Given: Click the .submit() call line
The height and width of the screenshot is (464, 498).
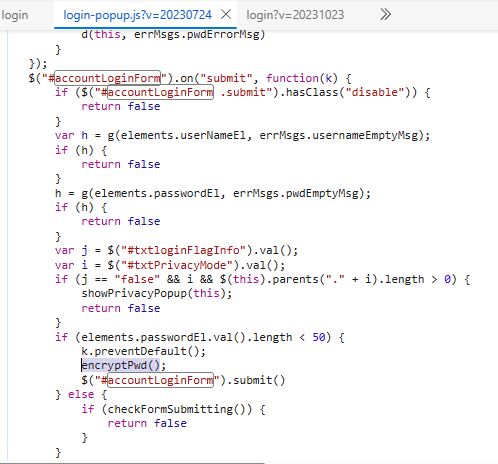Looking at the screenshot, I should [x=183, y=380].
